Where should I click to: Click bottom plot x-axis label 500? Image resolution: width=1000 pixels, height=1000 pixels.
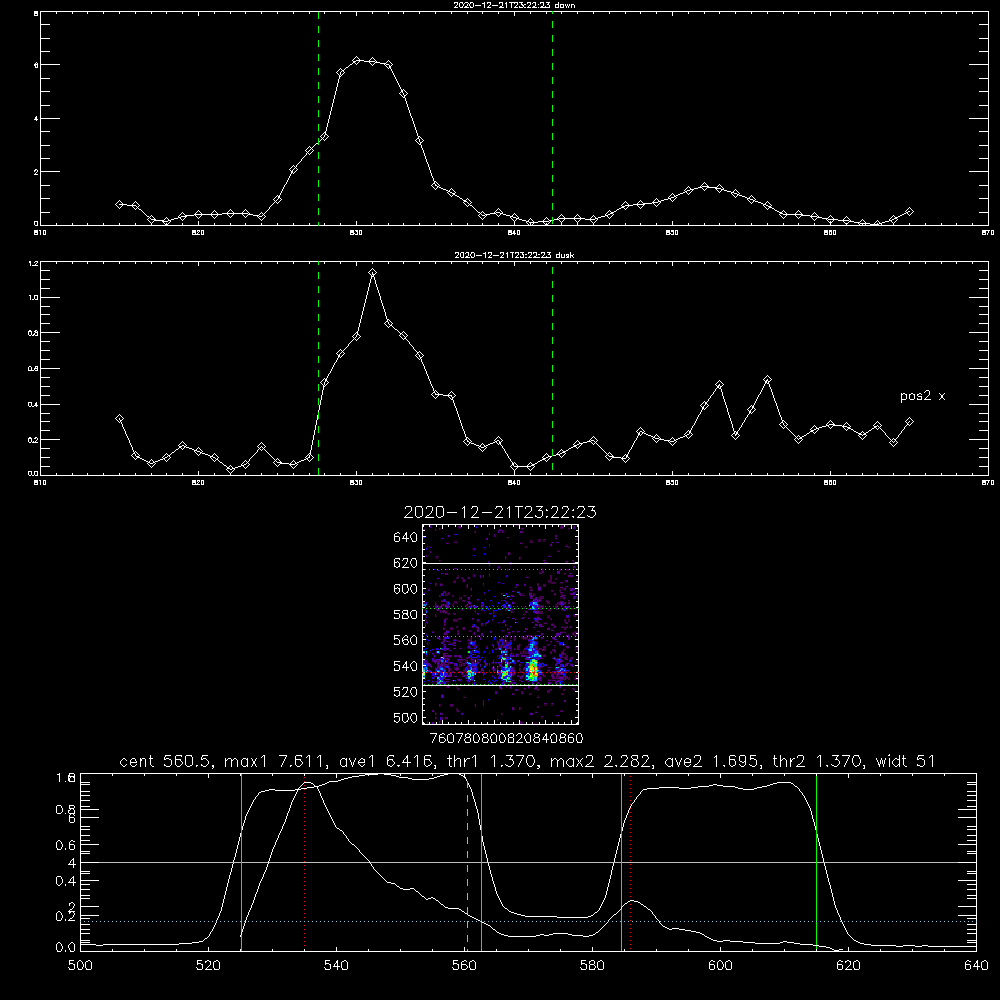click(80, 966)
